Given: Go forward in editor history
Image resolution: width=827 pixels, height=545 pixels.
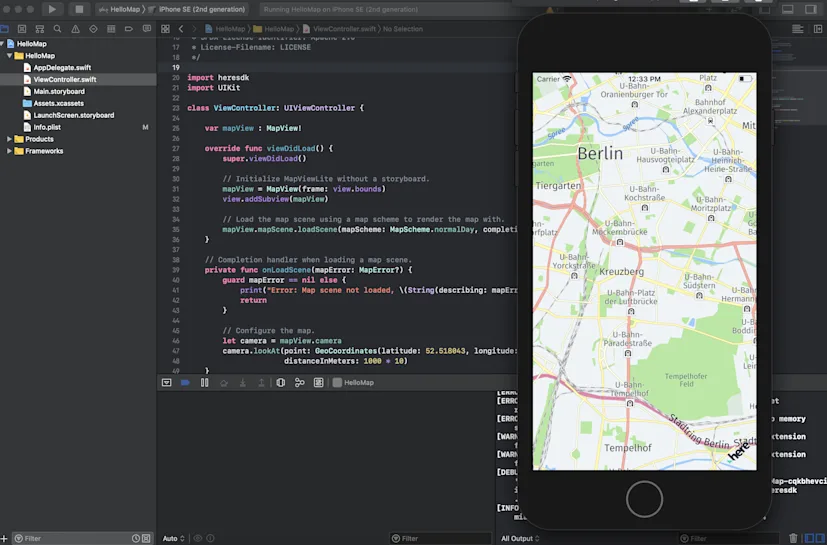Looking at the screenshot, I should point(194,29).
